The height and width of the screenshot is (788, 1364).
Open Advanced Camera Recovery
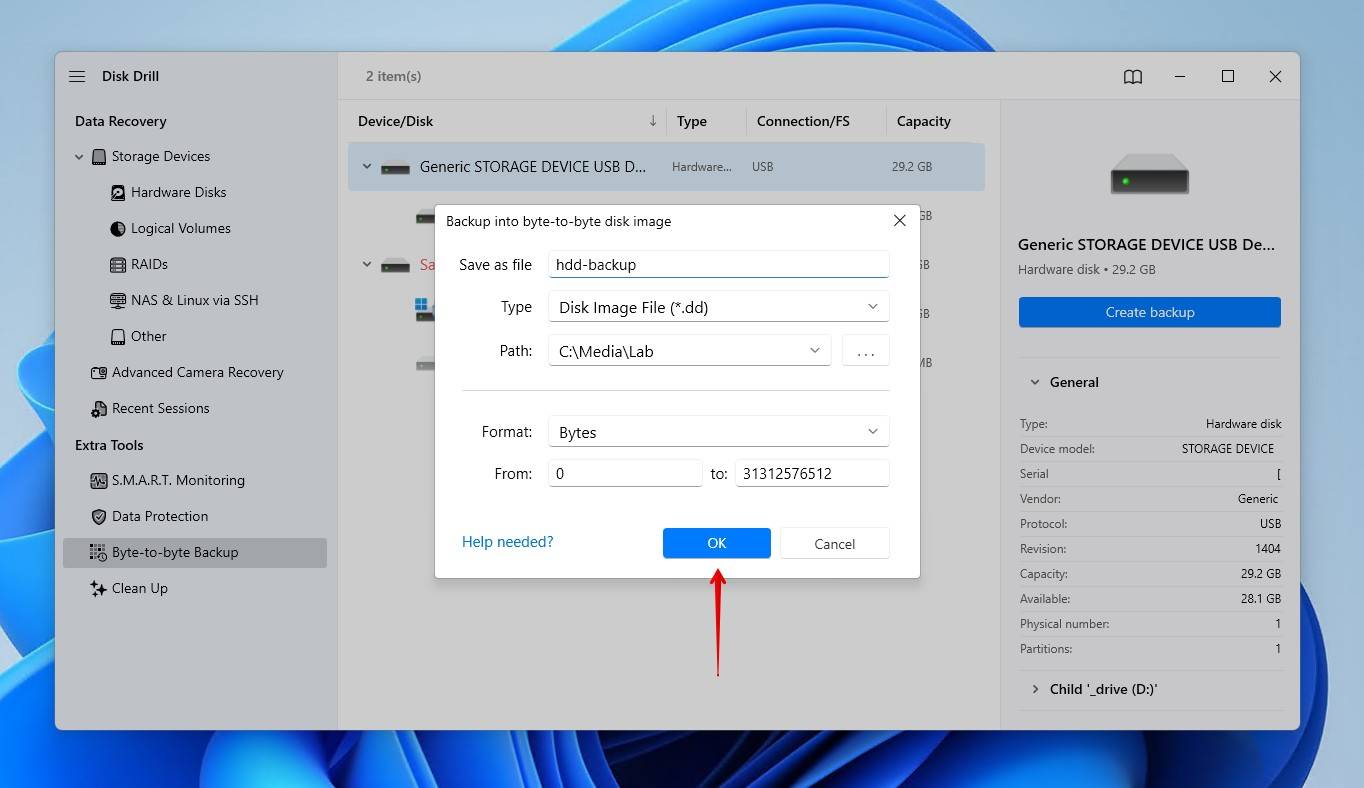[197, 372]
